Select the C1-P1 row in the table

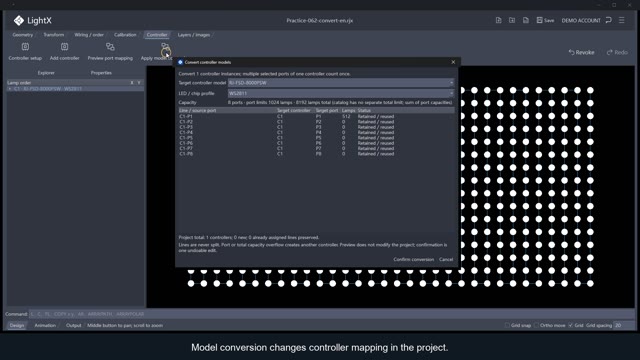click(316, 116)
